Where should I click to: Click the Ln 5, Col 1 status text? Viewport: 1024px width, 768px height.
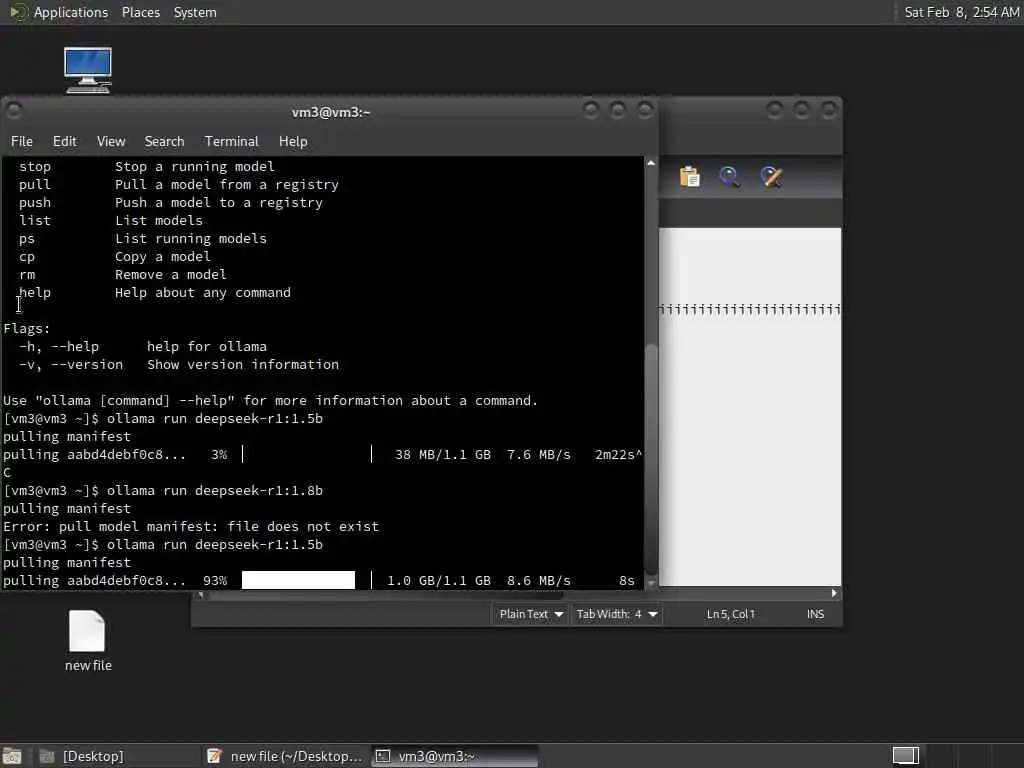(x=730, y=614)
